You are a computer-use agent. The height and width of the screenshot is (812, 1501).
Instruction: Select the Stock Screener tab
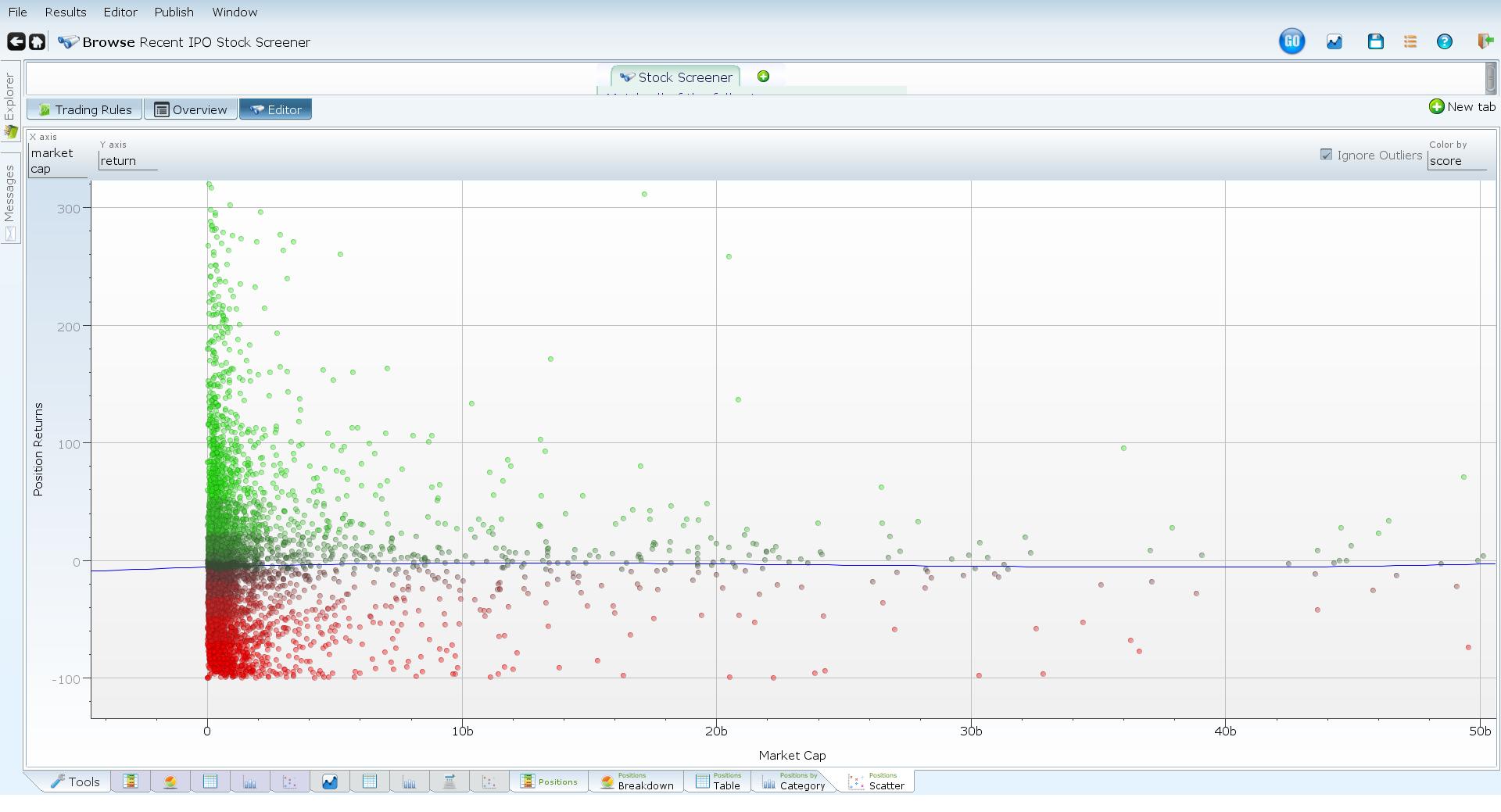coord(676,77)
